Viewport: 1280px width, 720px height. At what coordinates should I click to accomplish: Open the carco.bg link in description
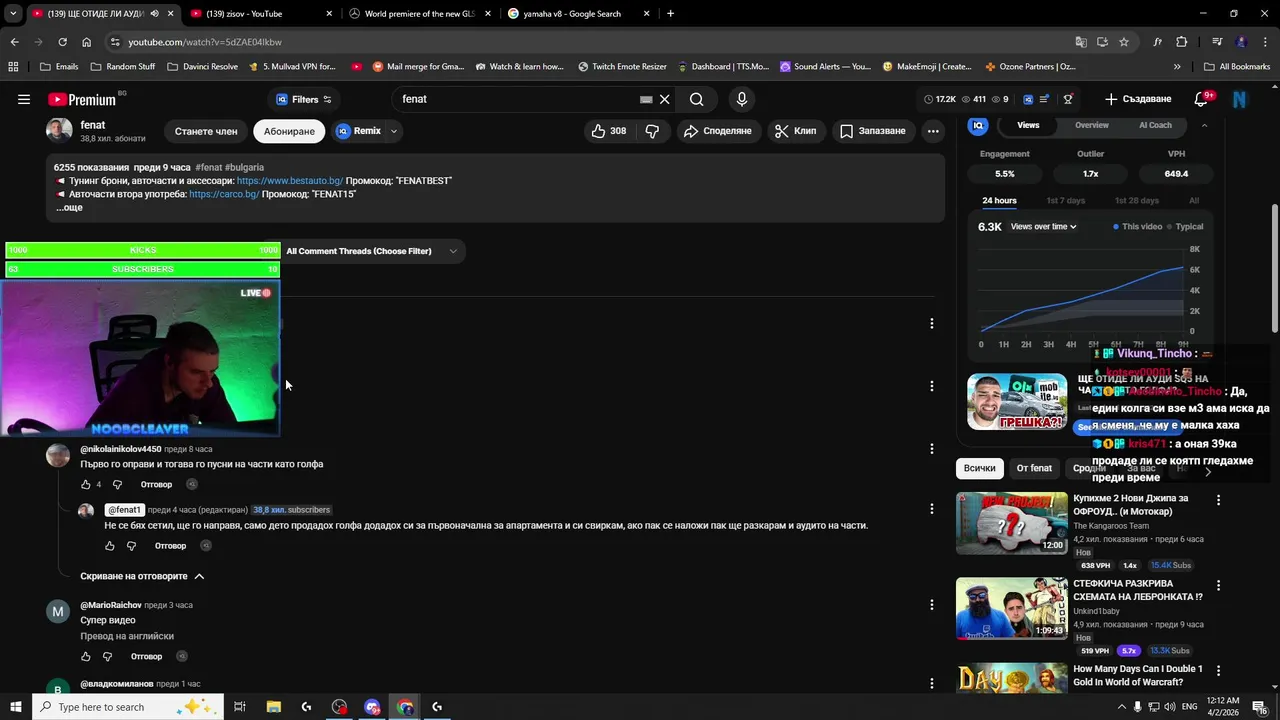[224, 194]
